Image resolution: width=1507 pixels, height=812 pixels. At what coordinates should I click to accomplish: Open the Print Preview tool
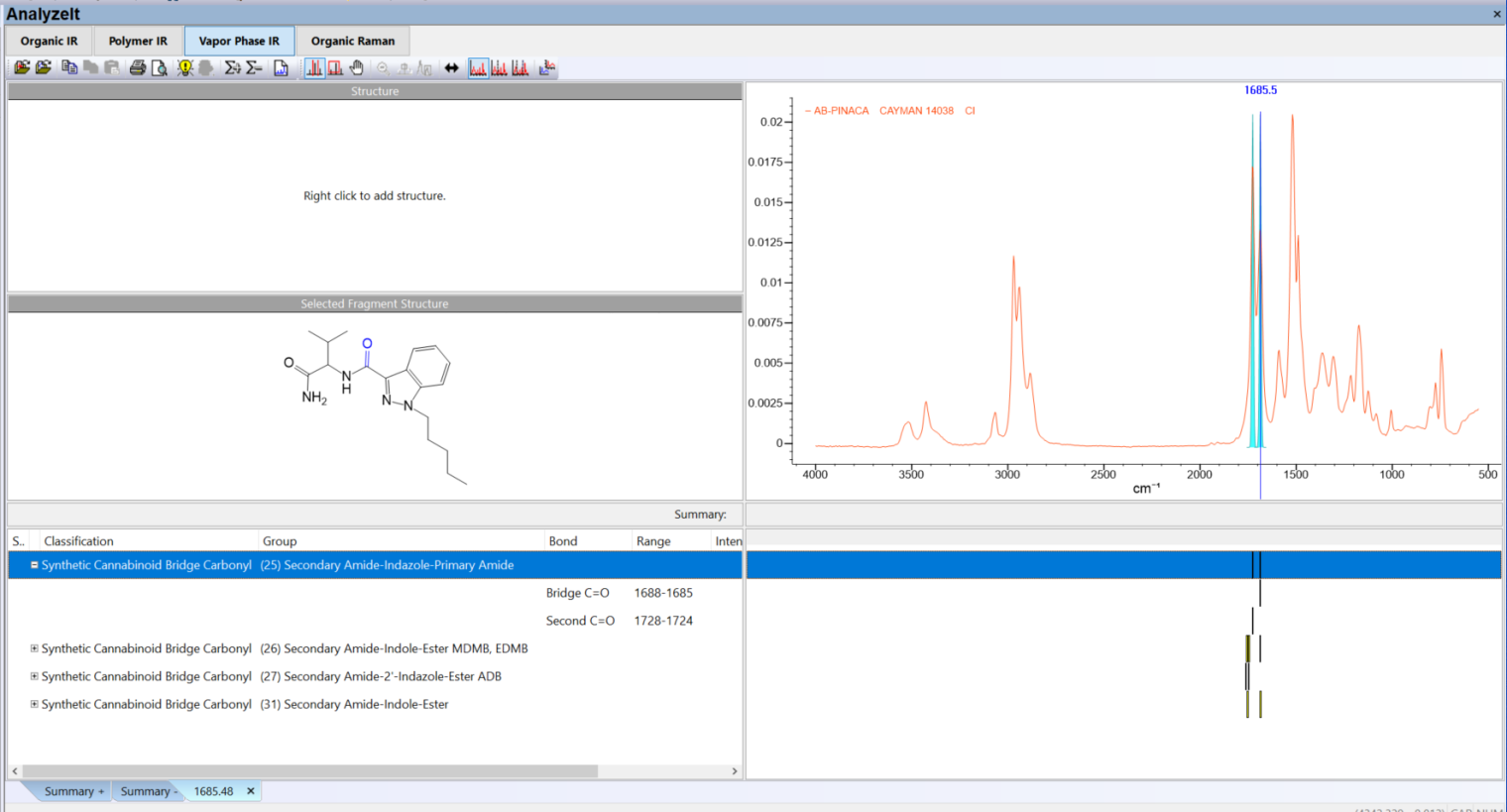point(160,67)
